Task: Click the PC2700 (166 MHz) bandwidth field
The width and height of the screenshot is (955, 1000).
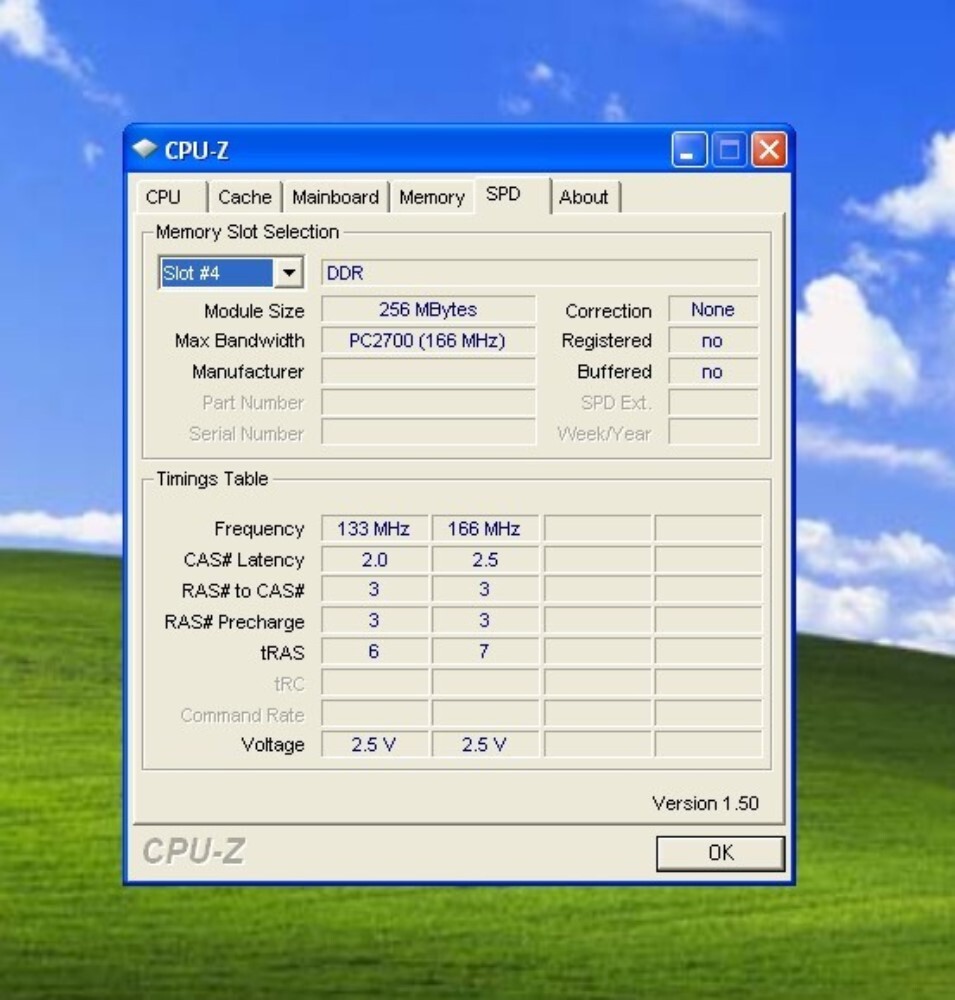Action: pos(428,341)
